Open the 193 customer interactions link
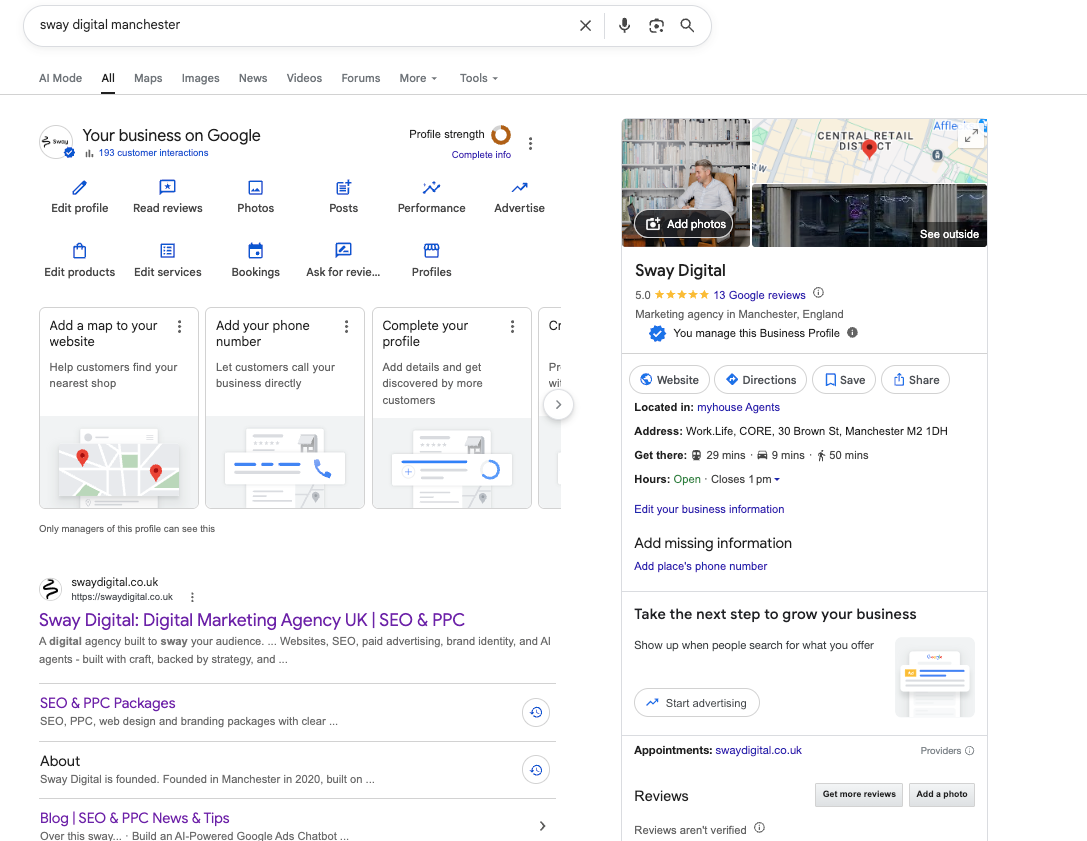The width and height of the screenshot is (1087, 841). point(153,153)
